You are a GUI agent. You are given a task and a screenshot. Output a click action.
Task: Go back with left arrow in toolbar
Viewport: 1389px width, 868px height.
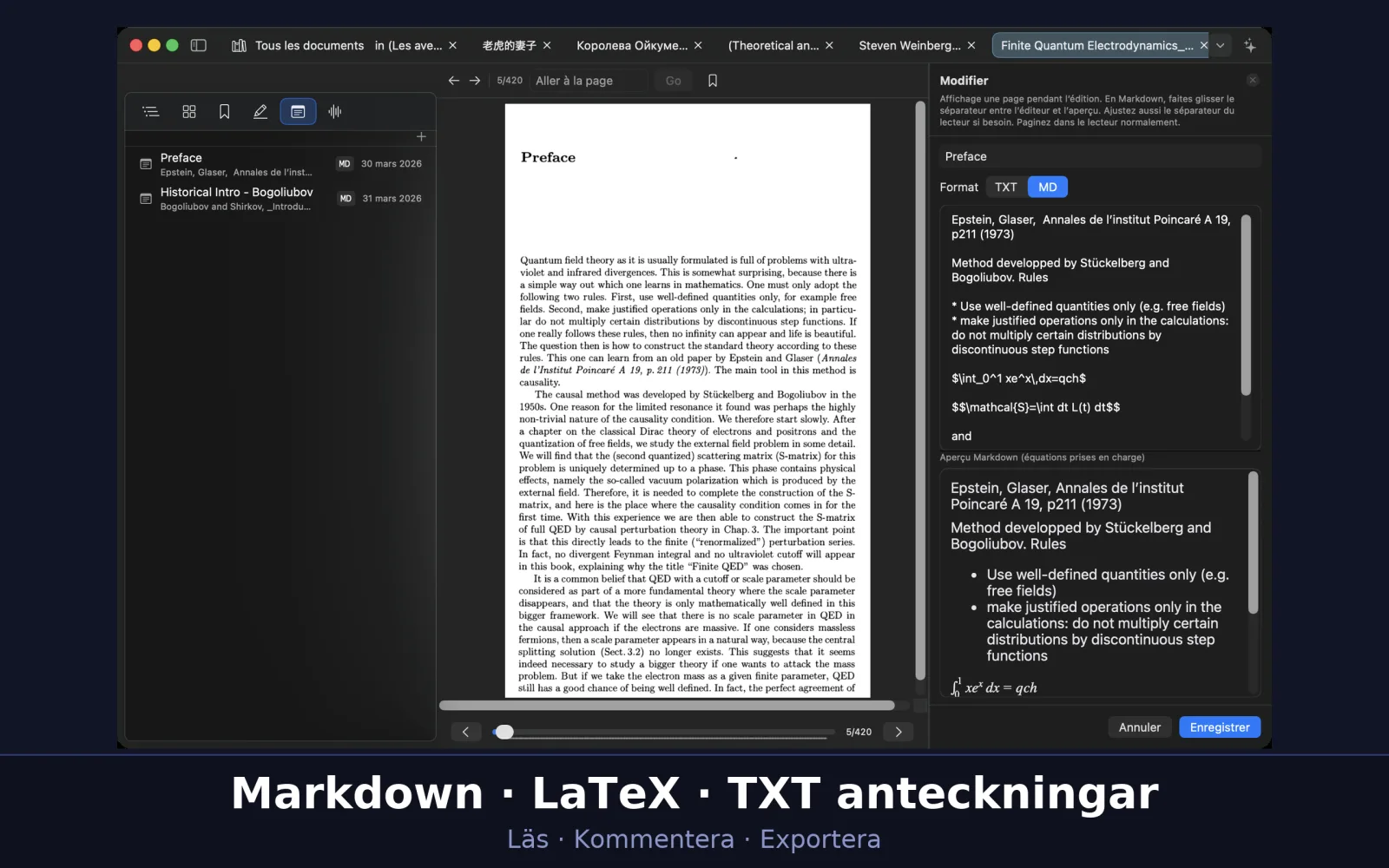(x=453, y=80)
